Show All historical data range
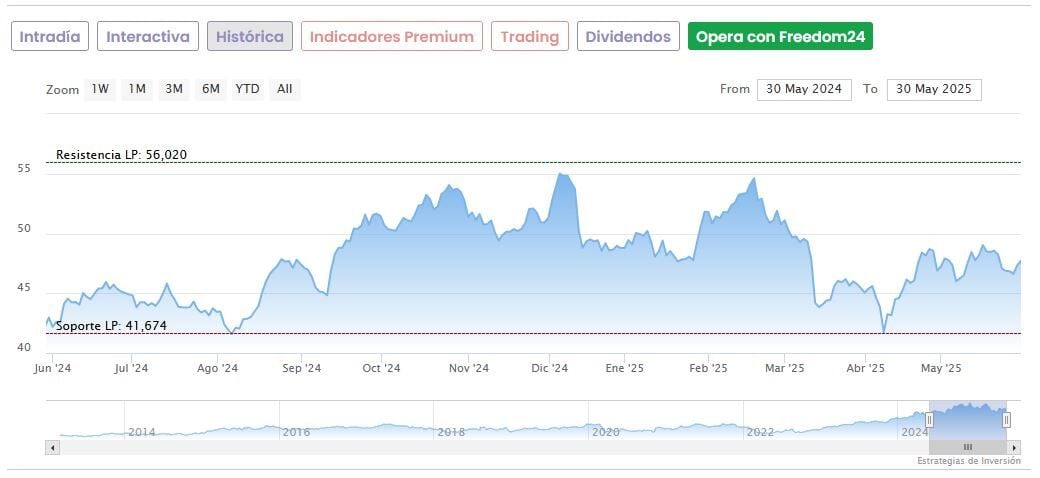Viewport: 1040px width, 478px height. pos(285,89)
